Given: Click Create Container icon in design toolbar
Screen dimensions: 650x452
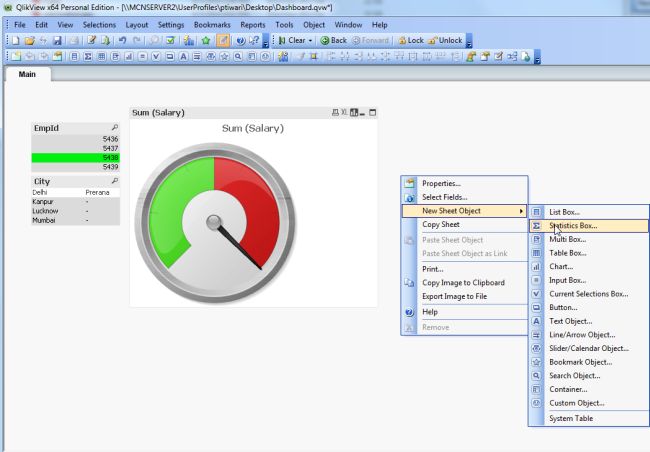Looking at the screenshot, I should (x=252, y=56).
